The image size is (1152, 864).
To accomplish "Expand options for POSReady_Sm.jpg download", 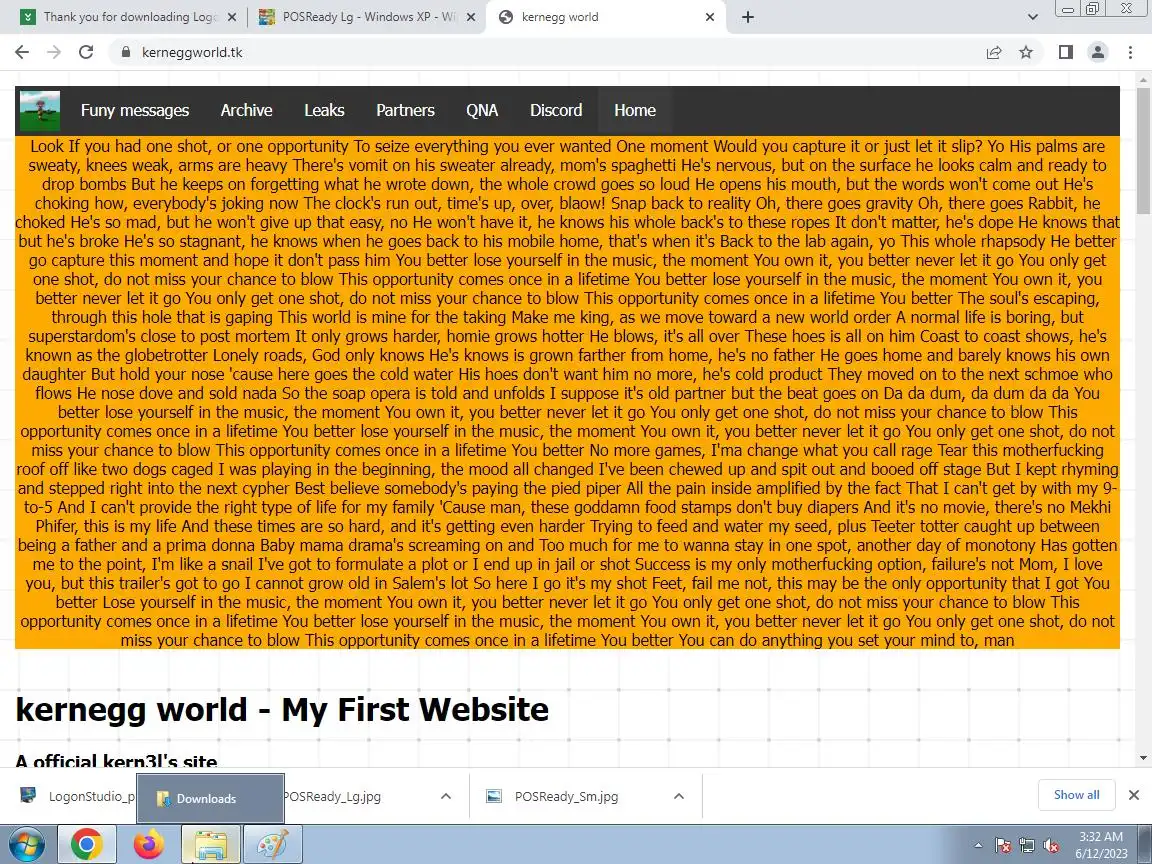I will click(679, 796).
